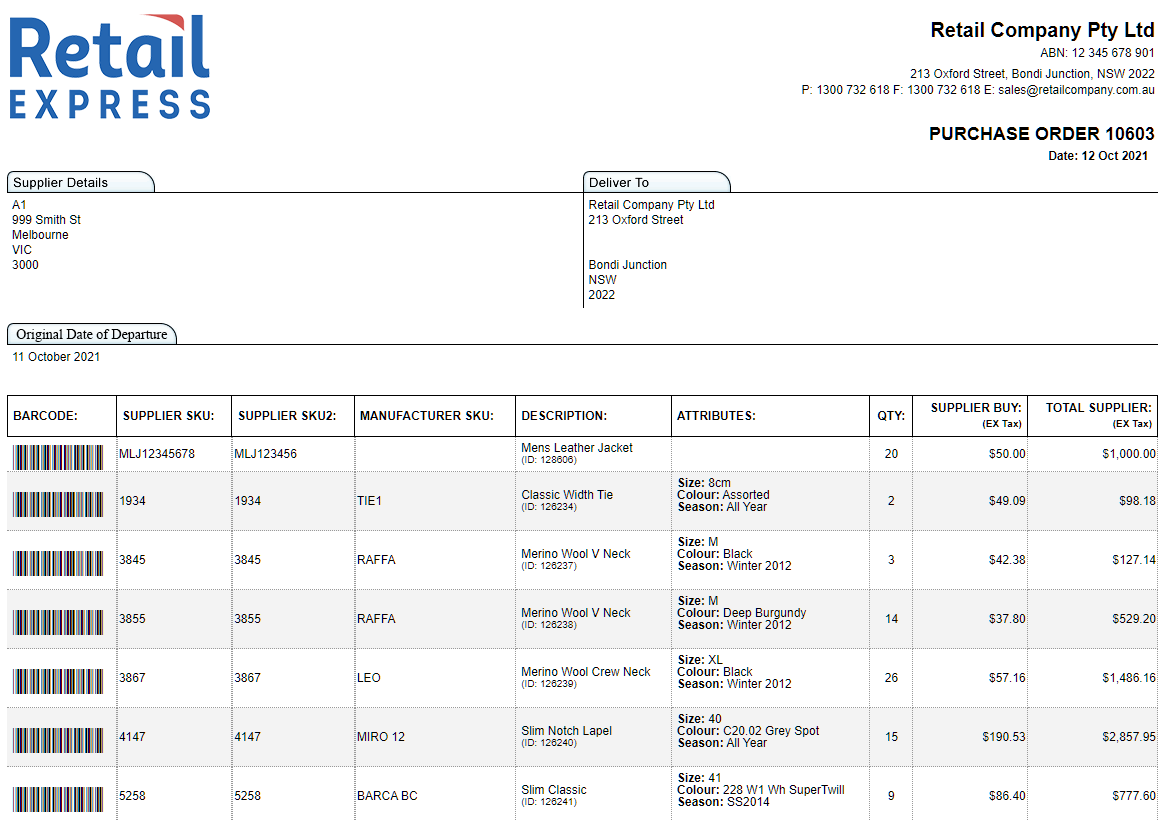Click the quantity 14 cell
This screenshot has height=821, width=1163.
tap(891, 619)
